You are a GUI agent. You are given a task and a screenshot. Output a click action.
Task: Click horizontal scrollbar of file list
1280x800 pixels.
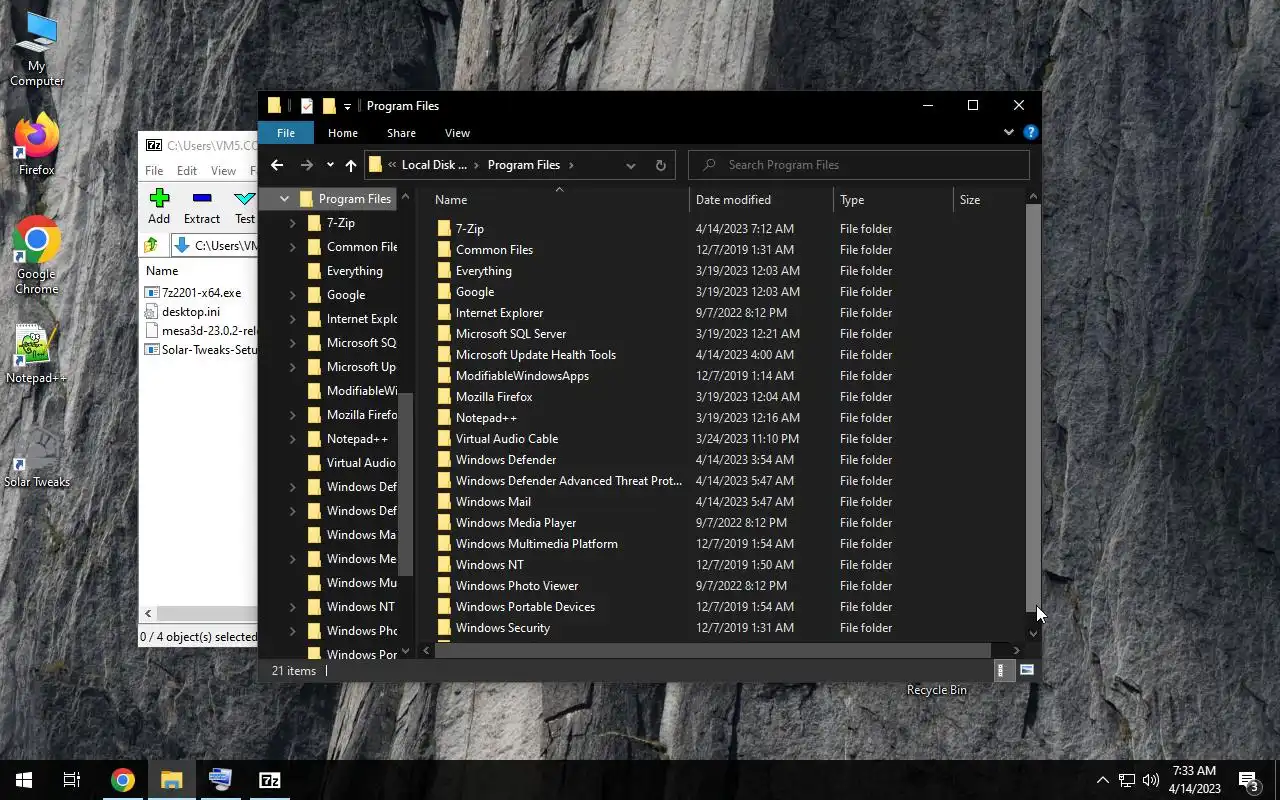[x=712, y=650]
